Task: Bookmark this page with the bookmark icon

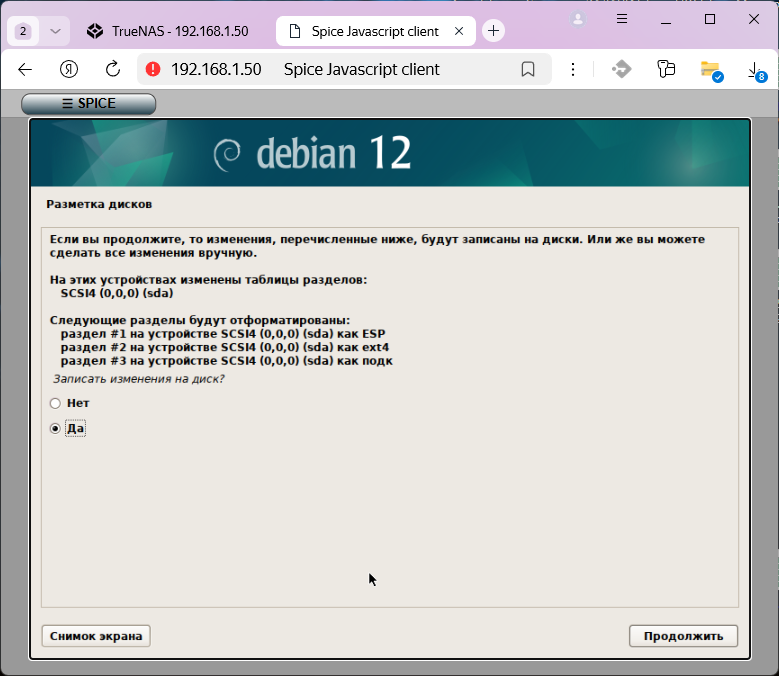Action: click(528, 69)
